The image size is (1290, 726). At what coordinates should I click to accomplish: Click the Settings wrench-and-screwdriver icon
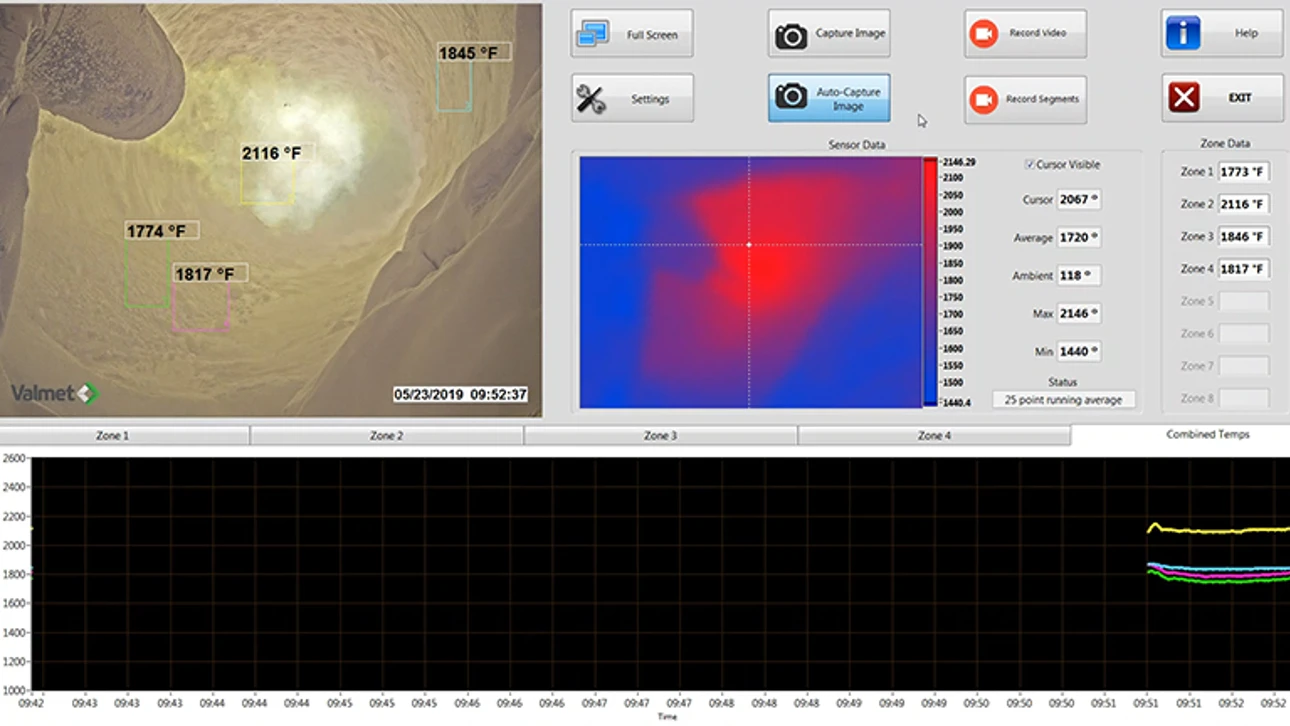tap(591, 99)
